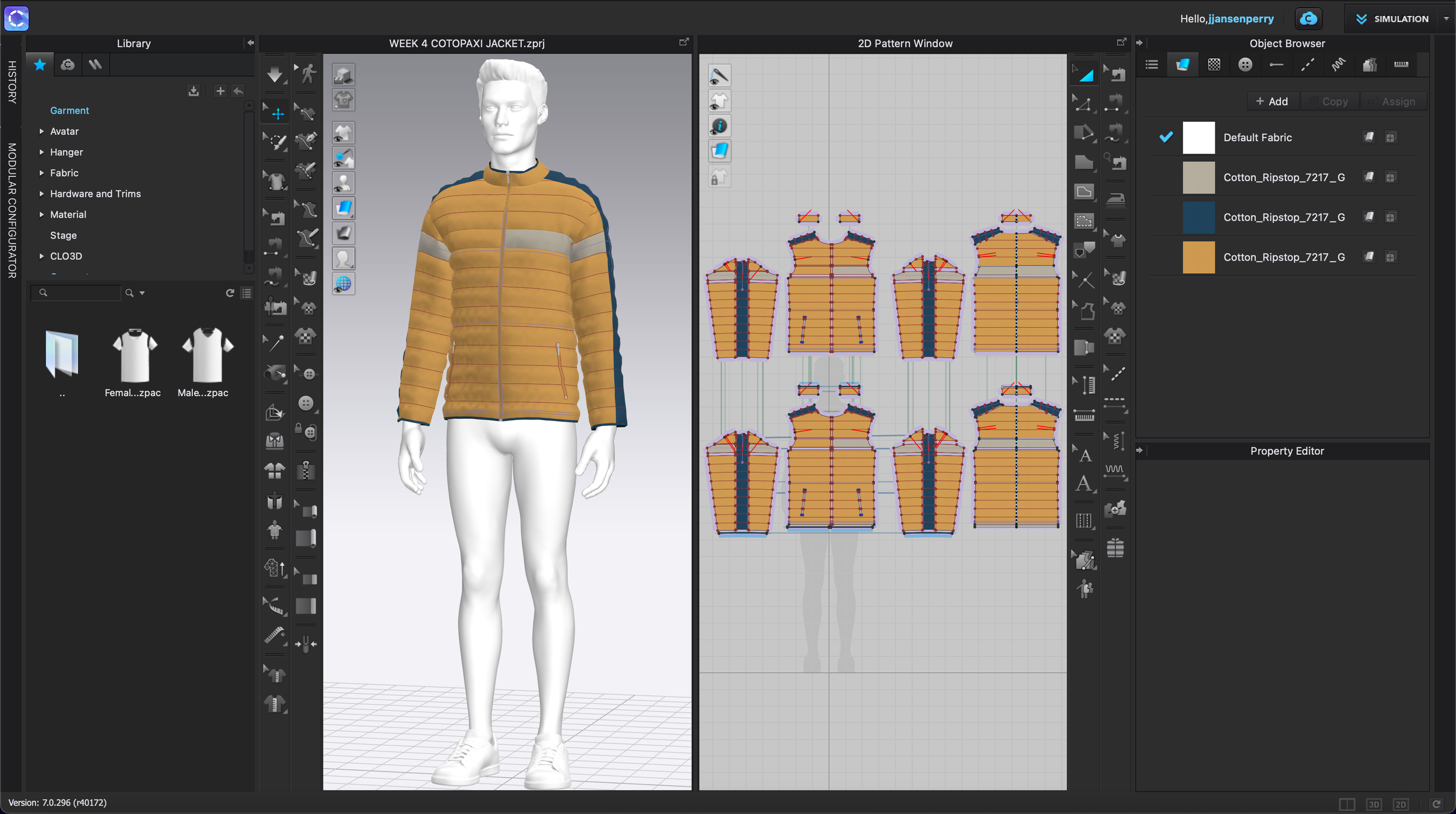Open the Scene list tab icon
The width and height of the screenshot is (1456, 814).
1151,65
